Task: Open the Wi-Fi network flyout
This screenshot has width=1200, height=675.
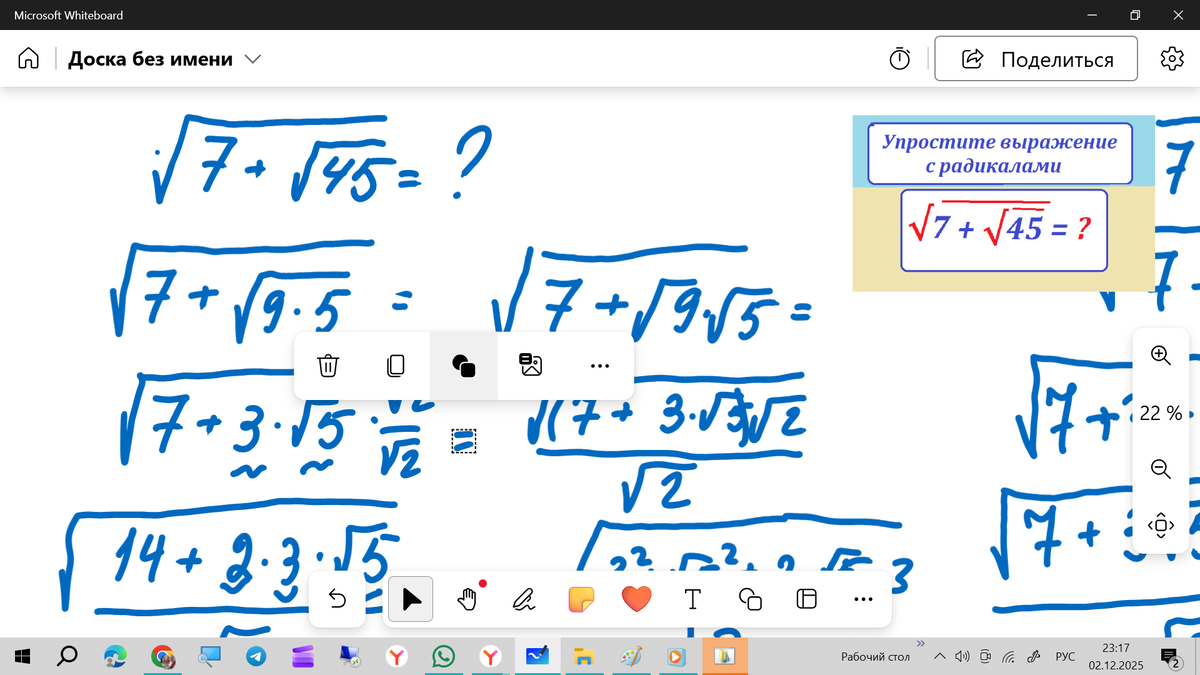Action: tap(1009, 657)
